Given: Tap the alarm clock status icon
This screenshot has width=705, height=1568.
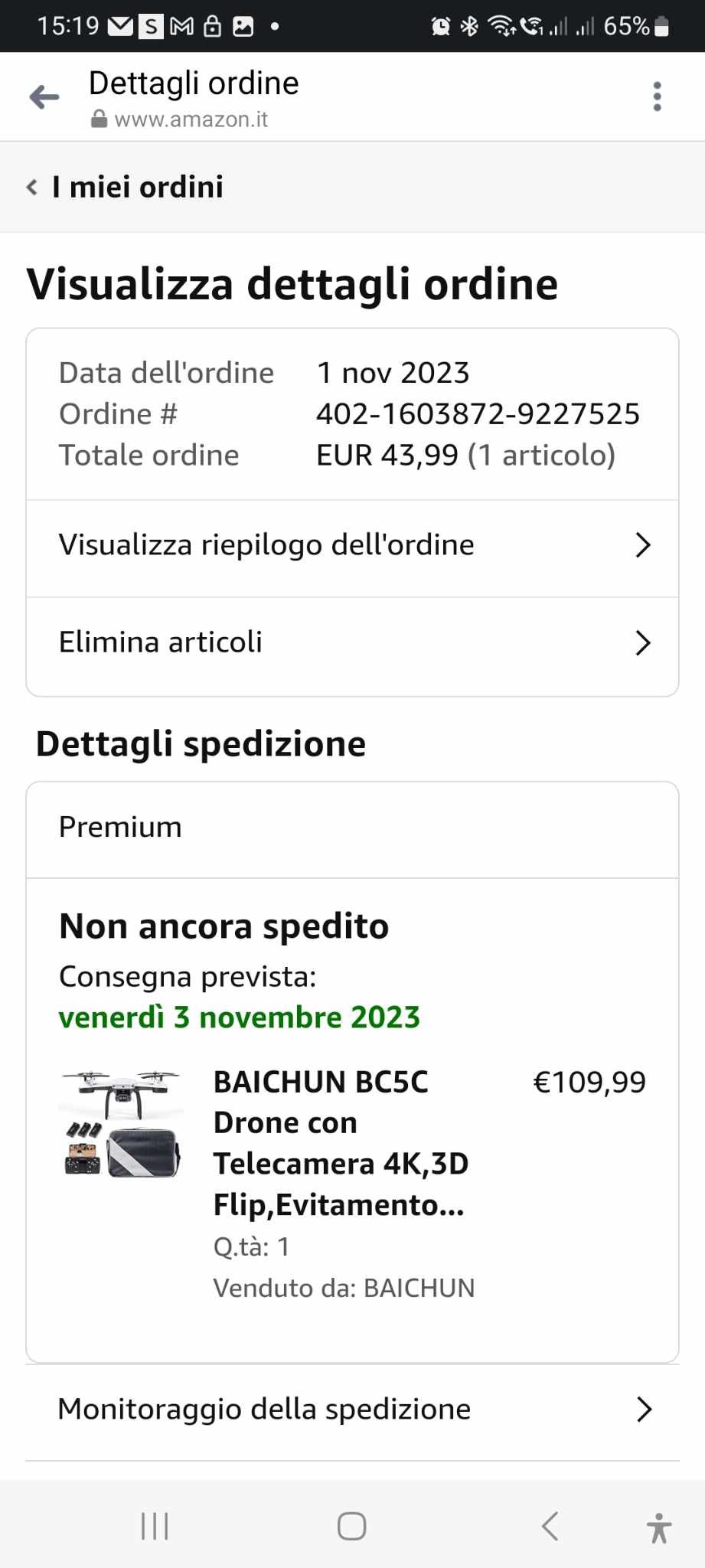Looking at the screenshot, I should coord(441,27).
